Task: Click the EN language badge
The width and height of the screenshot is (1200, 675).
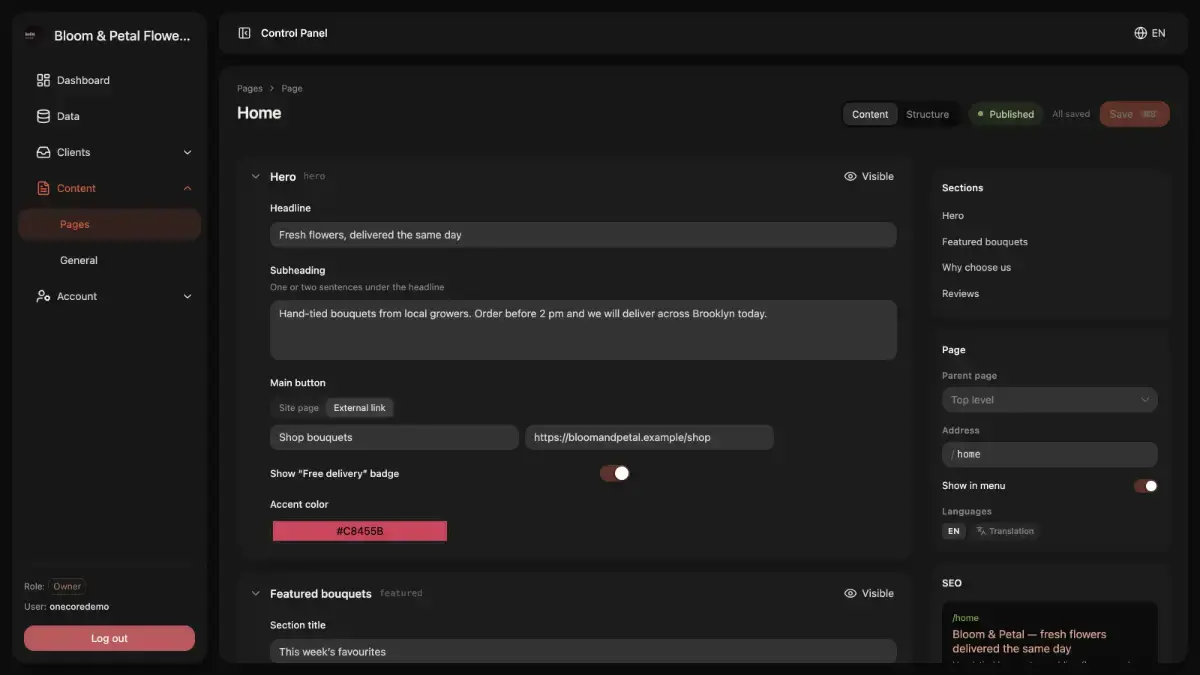Action: pos(954,531)
